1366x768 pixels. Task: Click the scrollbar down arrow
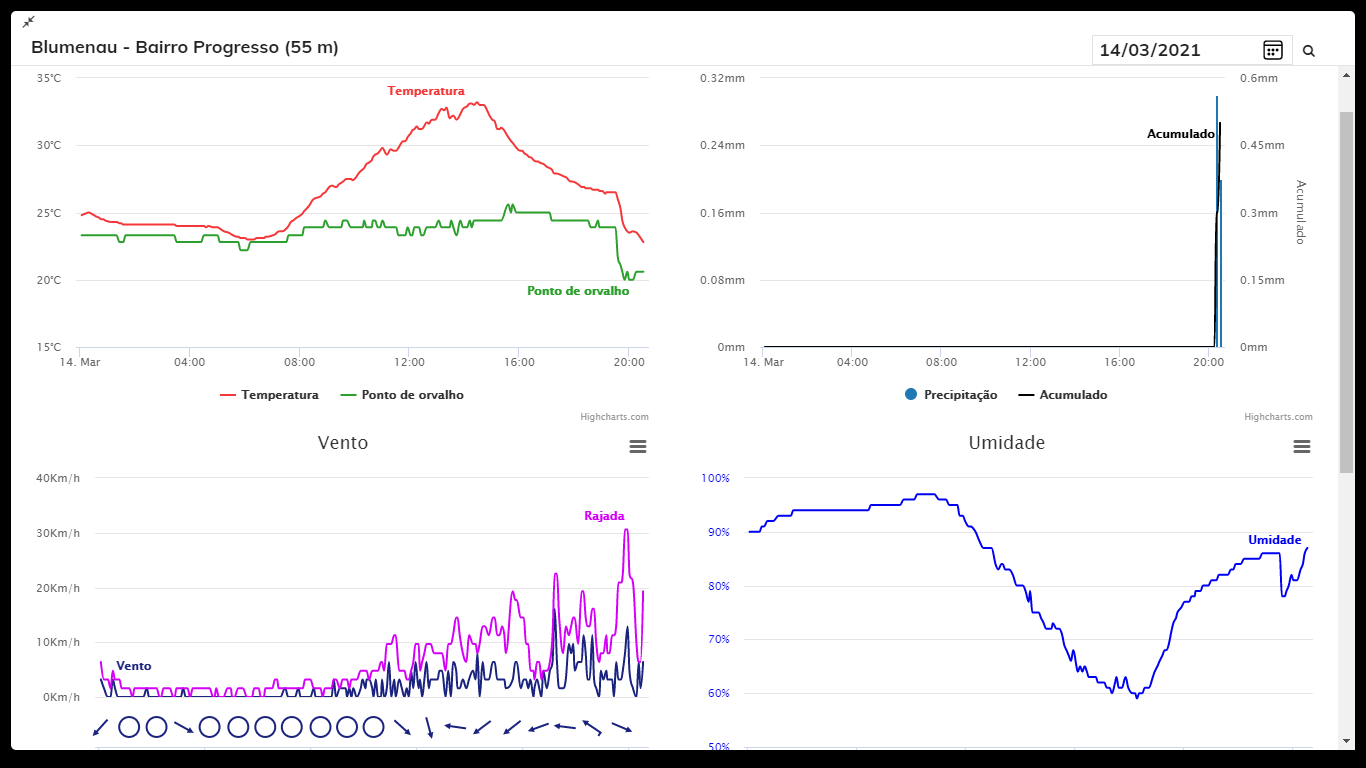pyautogui.click(x=1346, y=740)
